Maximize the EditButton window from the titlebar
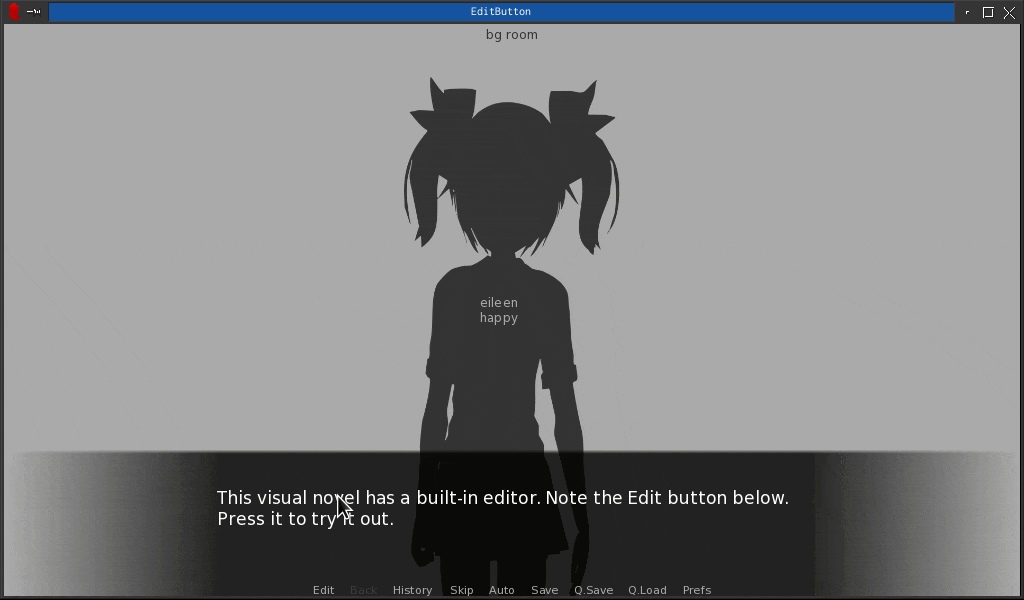The image size is (1024, 600). [x=988, y=12]
